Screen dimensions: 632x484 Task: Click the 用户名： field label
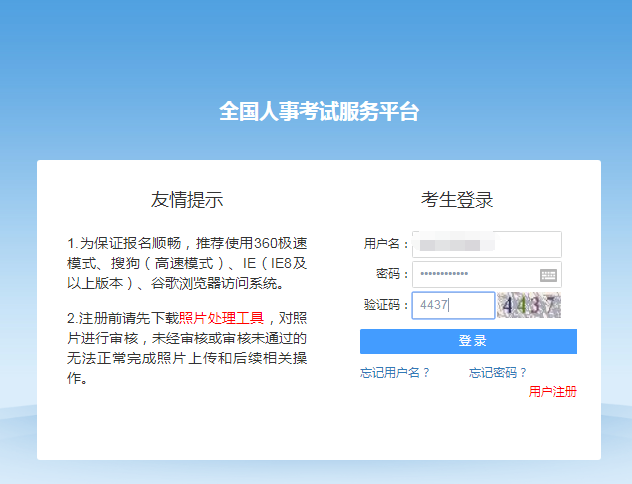[x=387, y=244]
